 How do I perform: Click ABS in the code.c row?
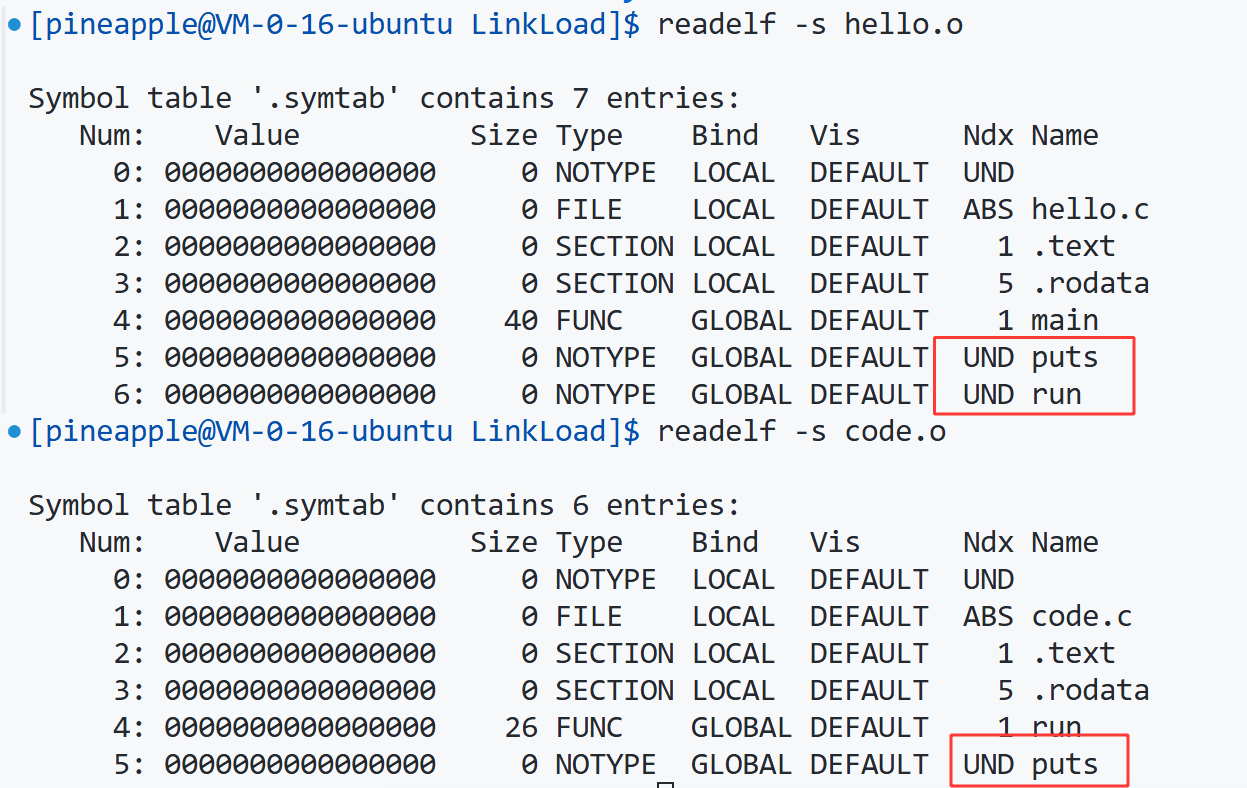pos(988,617)
